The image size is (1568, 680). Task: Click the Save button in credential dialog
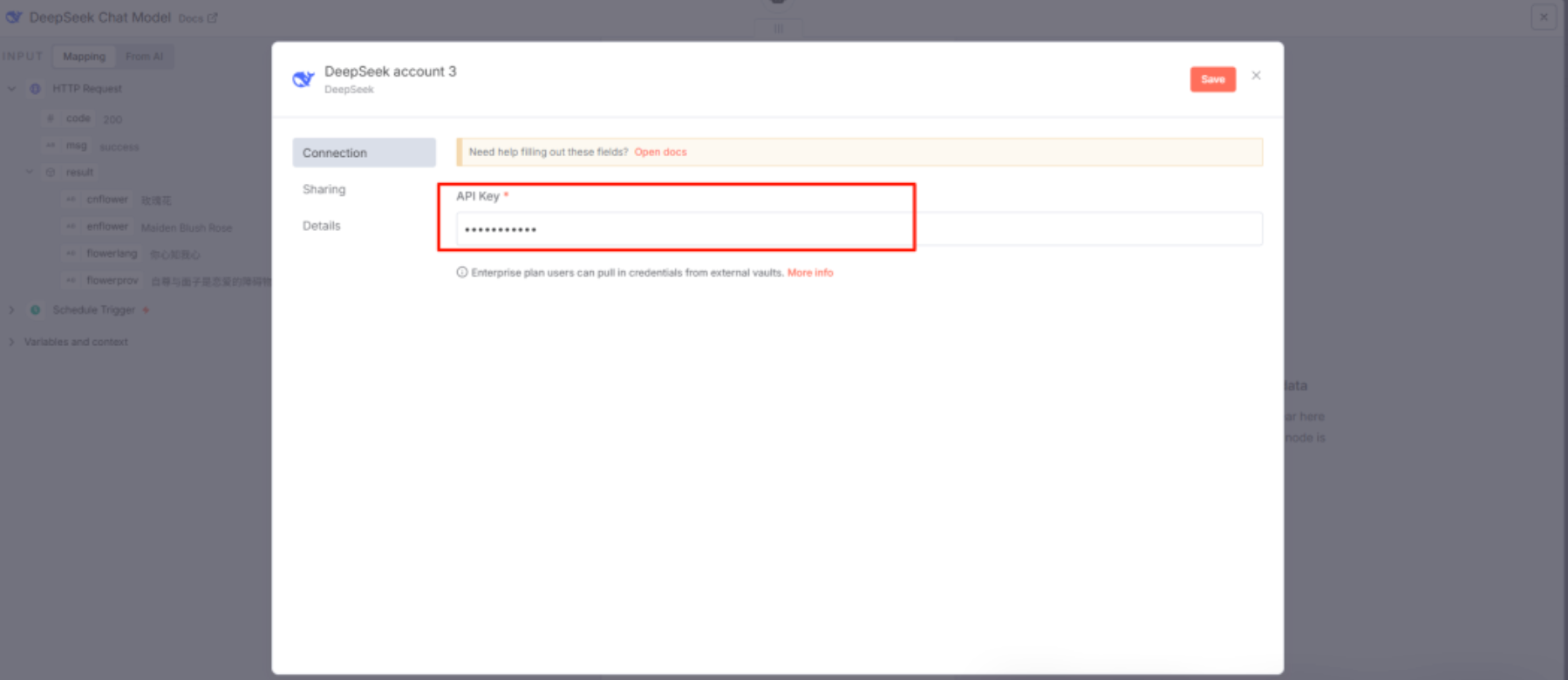click(x=1212, y=79)
